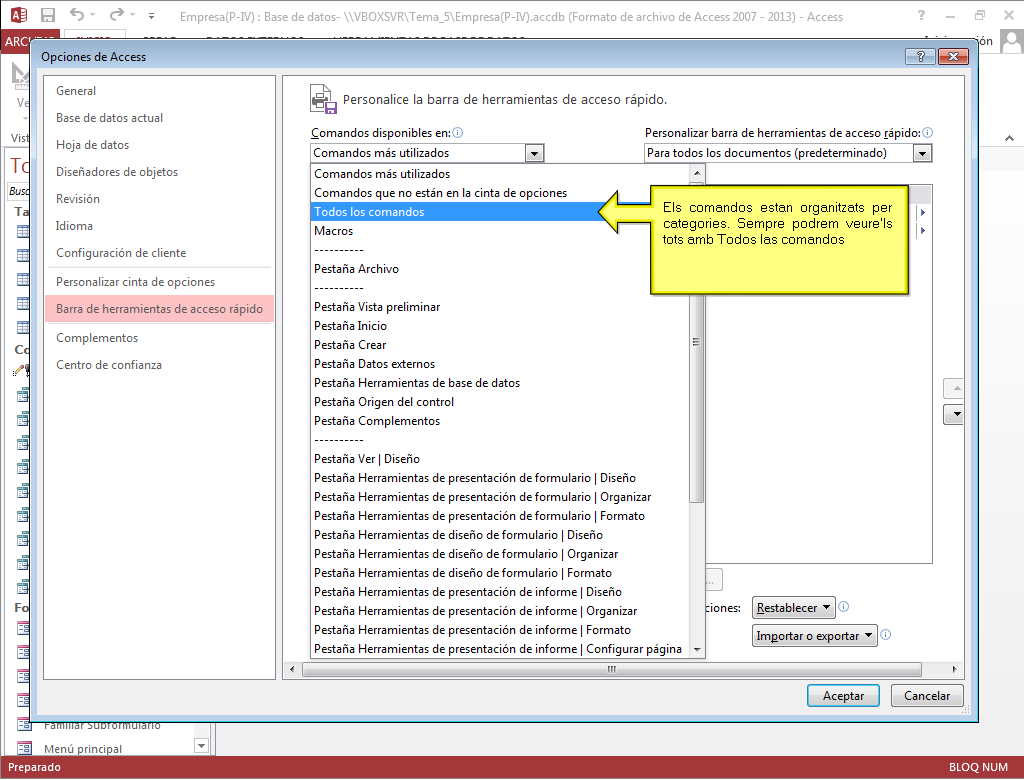Click the user account avatar icon
This screenshot has width=1024, height=780.
(x=1012, y=41)
